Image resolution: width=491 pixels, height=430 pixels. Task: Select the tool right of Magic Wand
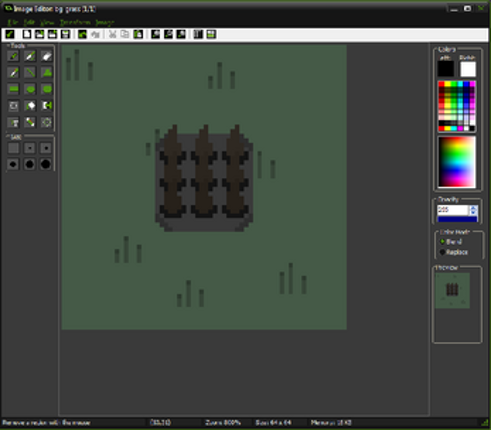47,106
